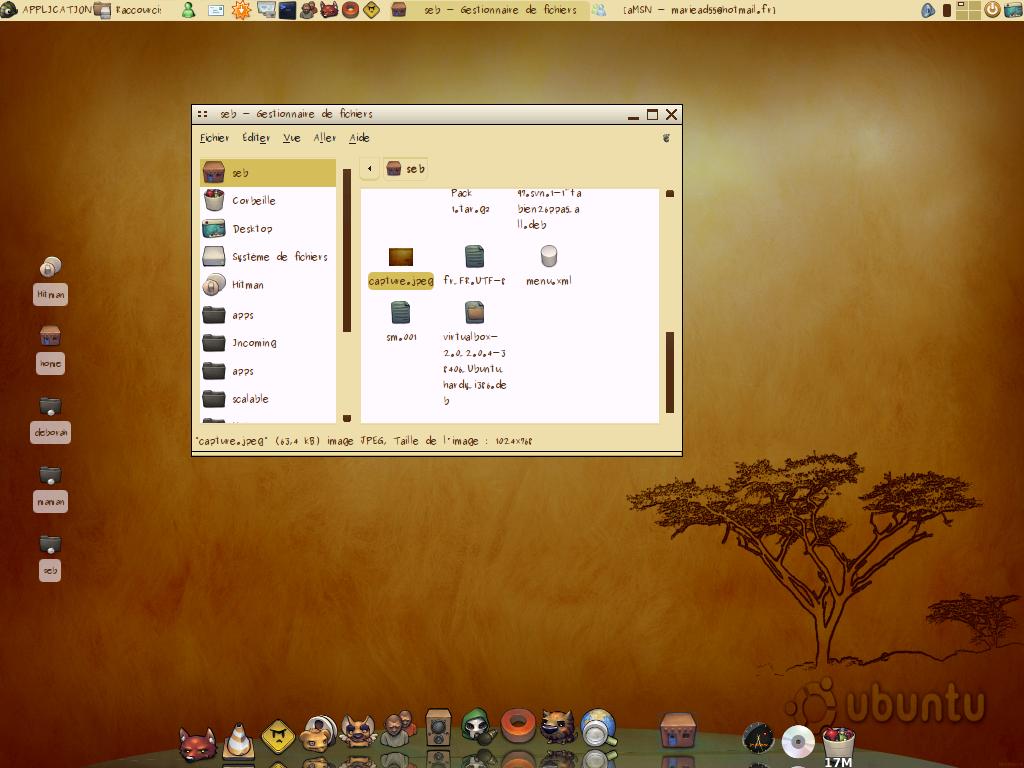Click the terminal launcher in top panel

click(x=287, y=10)
